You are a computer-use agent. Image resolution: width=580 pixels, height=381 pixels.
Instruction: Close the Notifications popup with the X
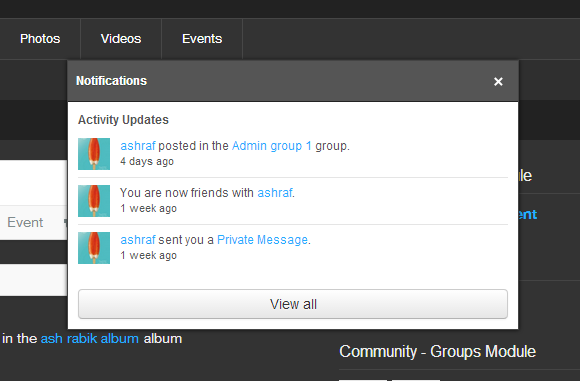pyautogui.click(x=498, y=81)
